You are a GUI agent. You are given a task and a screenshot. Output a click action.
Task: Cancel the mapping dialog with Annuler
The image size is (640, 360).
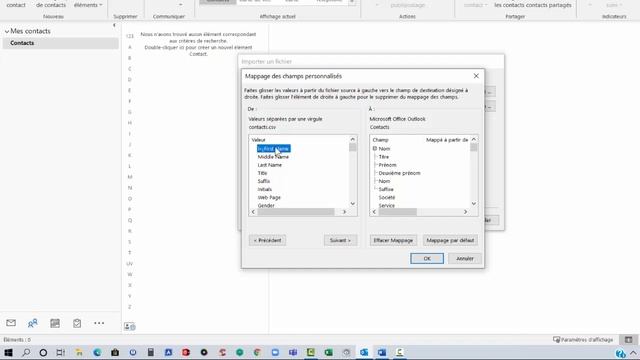pyautogui.click(x=464, y=258)
